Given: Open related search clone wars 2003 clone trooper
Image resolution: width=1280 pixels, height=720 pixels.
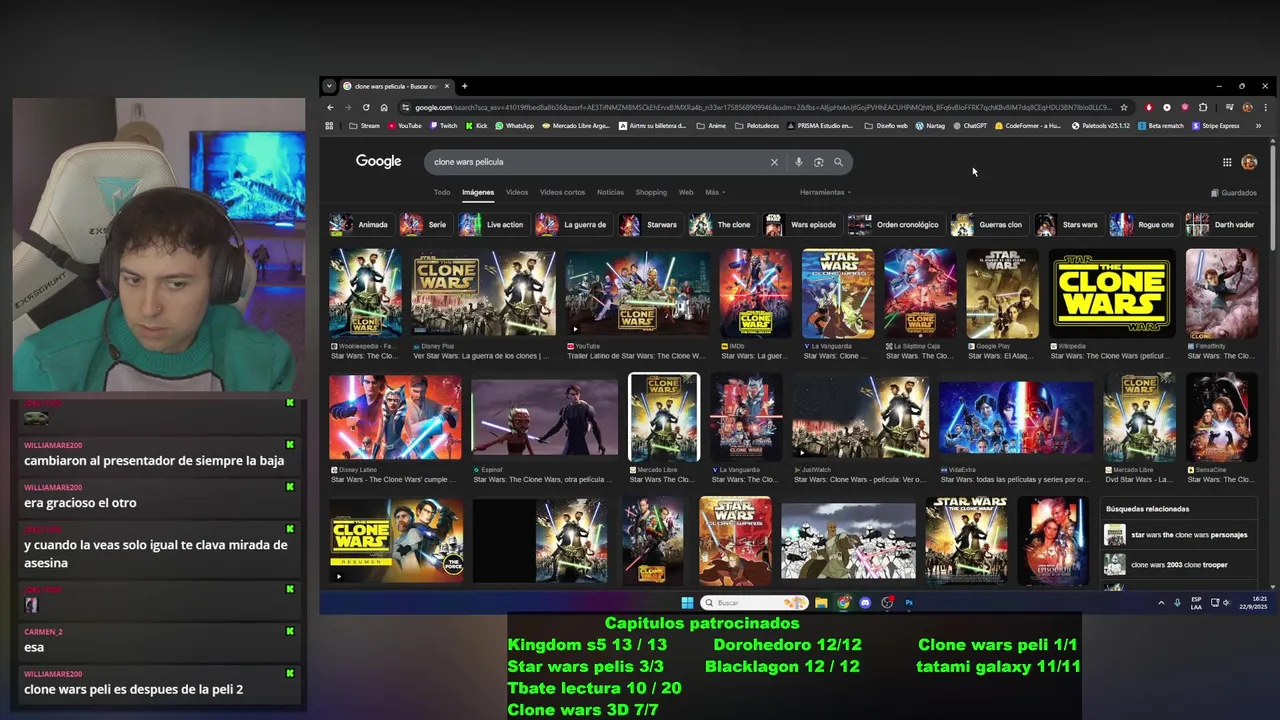Looking at the screenshot, I should click(x=1179, y=565).
